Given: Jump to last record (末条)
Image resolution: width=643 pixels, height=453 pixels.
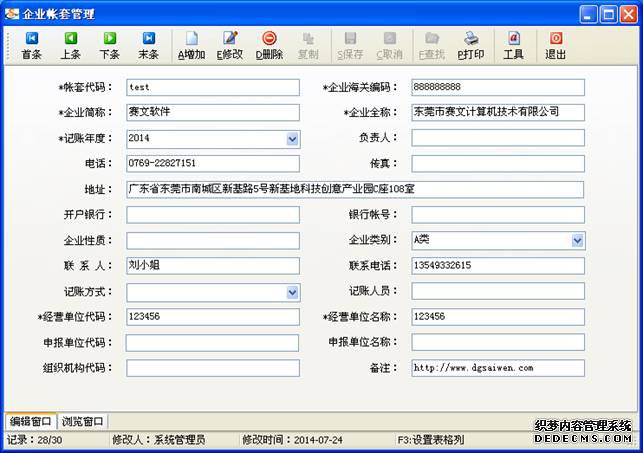Looking at the screenshot, I should [148, 45].
